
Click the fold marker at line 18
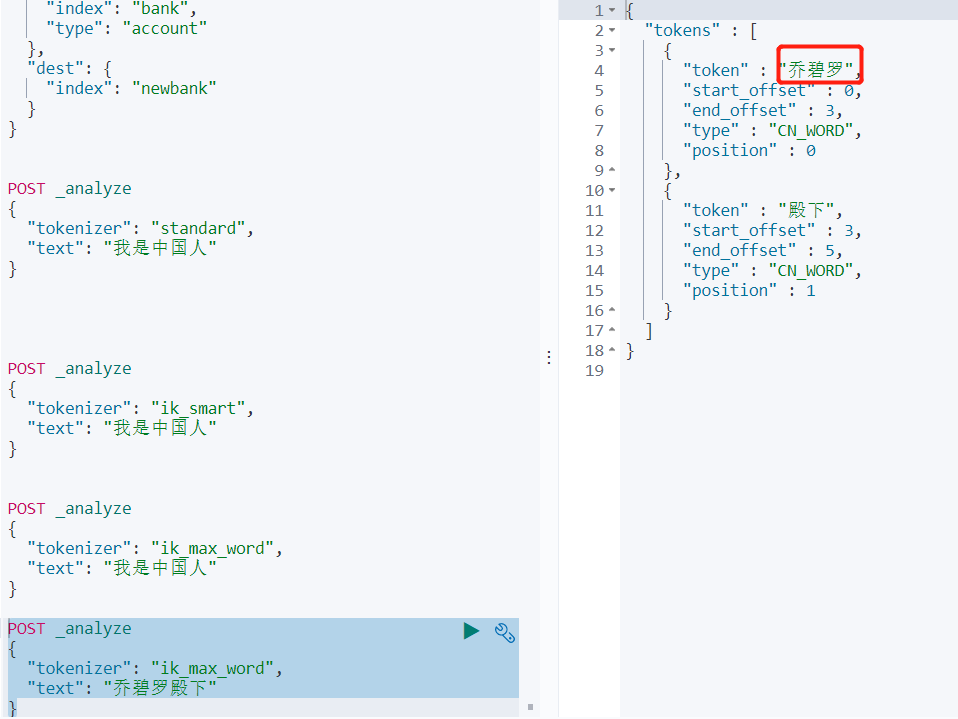pos(612,350)
